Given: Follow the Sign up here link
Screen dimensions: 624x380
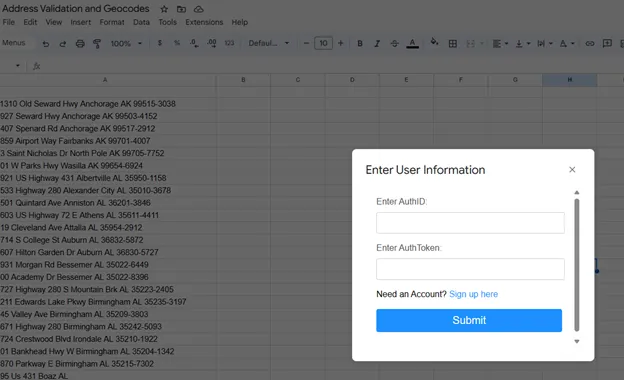Looking at the screenshot, I should click(x=474, y=294).
